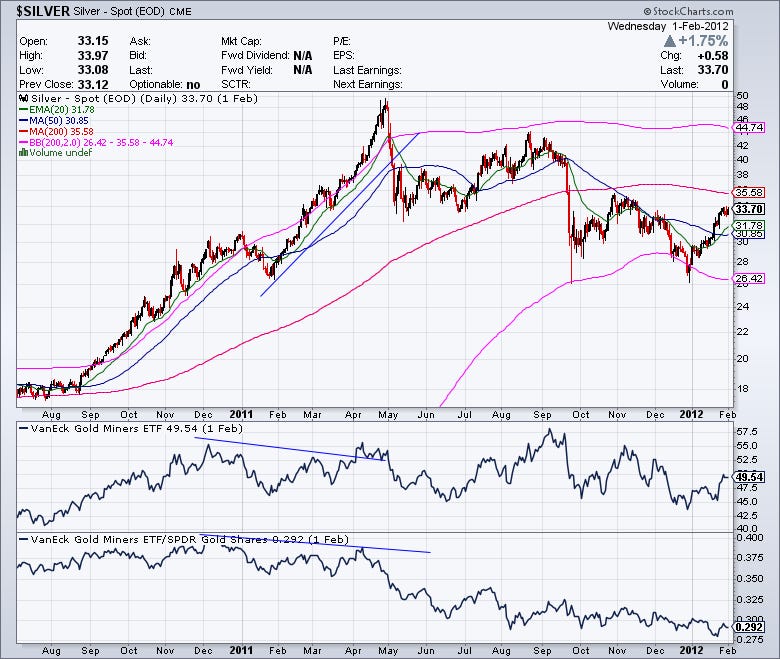Click the 35.58 MA(200) price tag
Screen dimensions: 780x659
tap(749, 192)
